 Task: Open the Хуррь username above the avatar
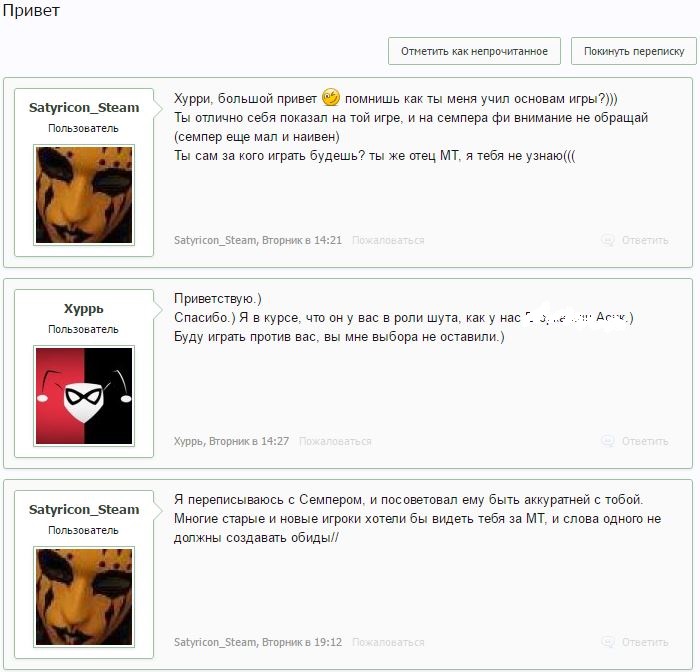point(84,309)
